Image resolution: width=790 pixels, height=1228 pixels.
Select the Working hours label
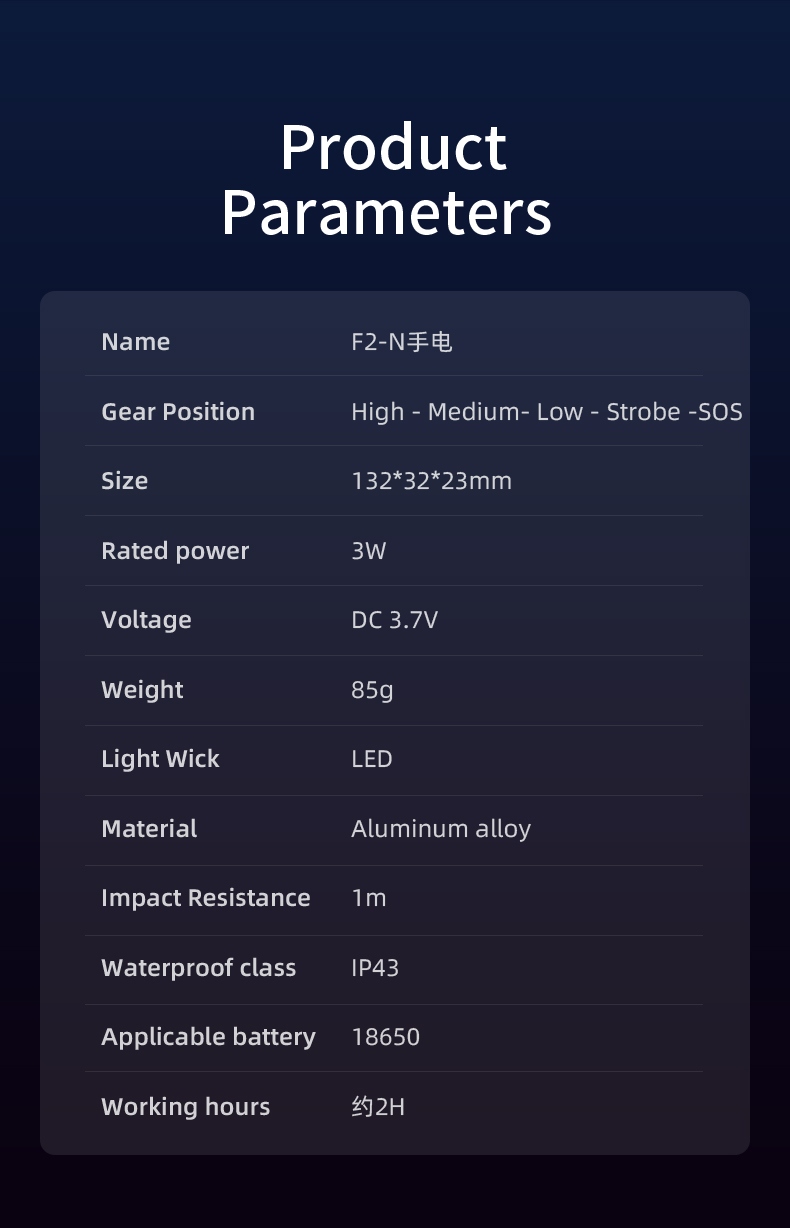(x=186, y=1107)
